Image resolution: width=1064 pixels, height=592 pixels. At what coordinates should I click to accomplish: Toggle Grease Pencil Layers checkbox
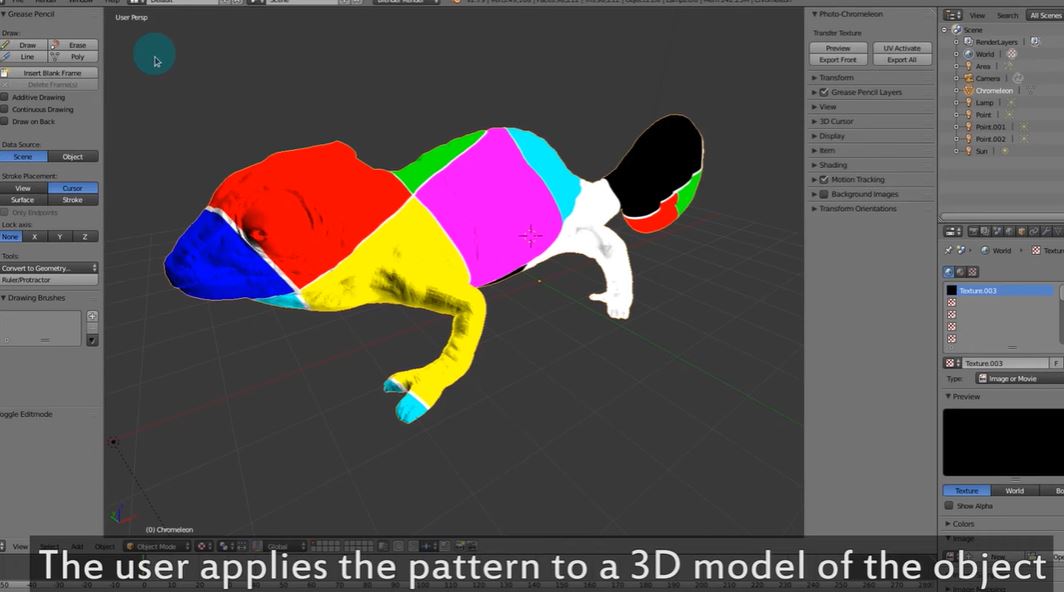824,92
